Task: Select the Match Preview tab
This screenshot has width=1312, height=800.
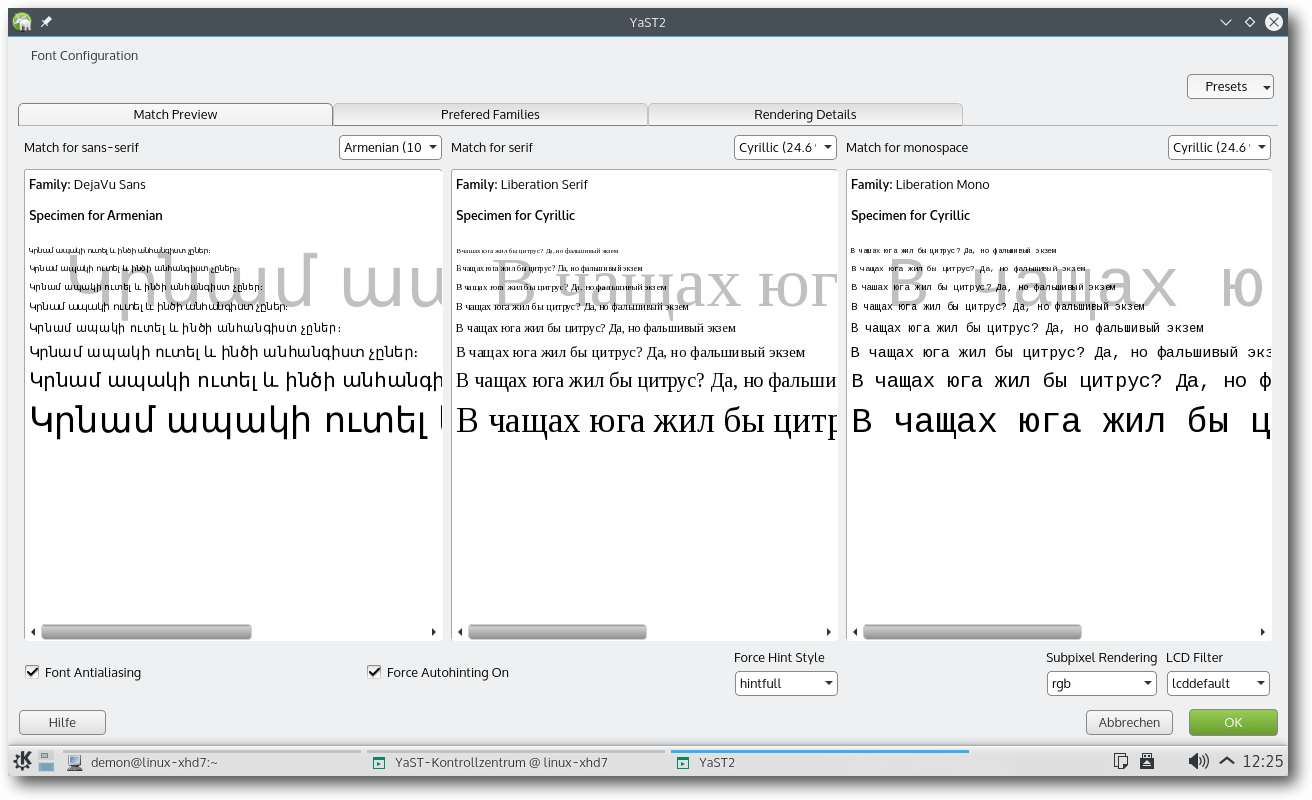Action: coord(175,114)
